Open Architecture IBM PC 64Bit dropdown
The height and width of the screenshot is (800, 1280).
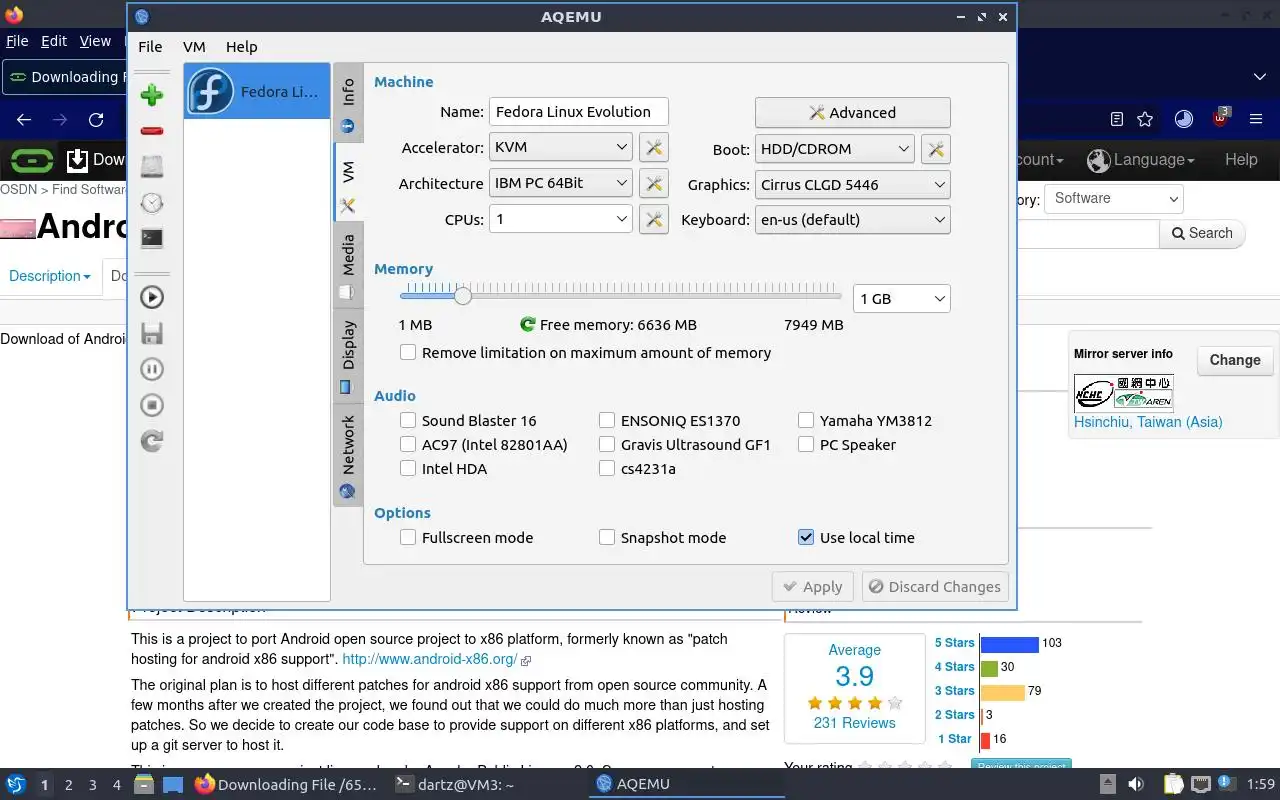(x=560, y=183)
